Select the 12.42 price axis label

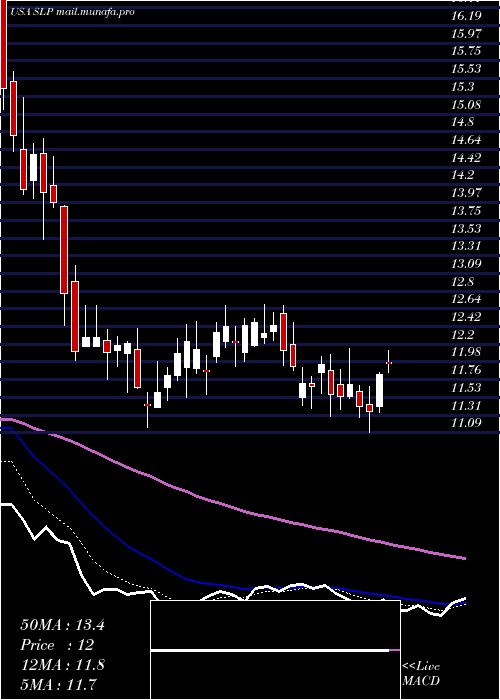(466, 317)
